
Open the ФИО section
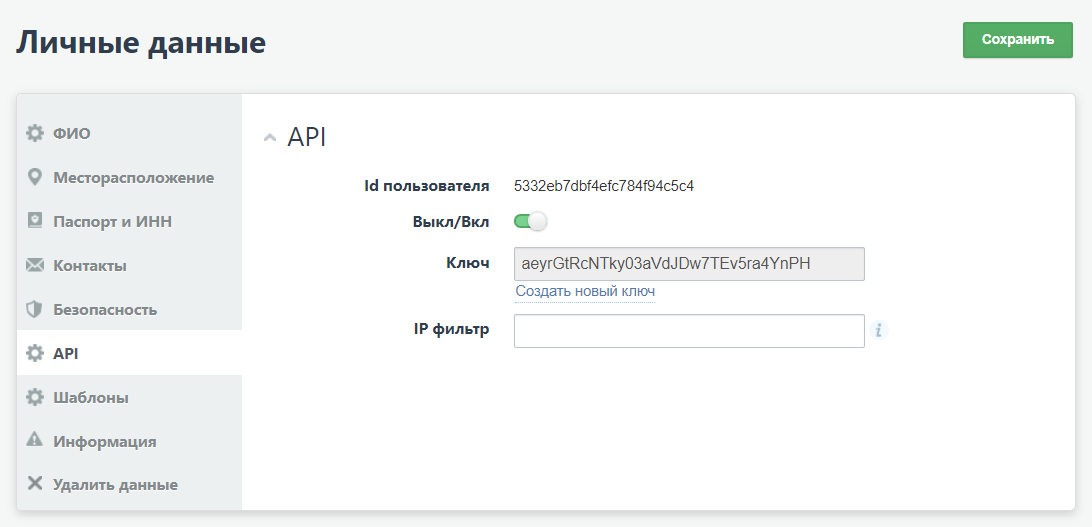[72, 133]
